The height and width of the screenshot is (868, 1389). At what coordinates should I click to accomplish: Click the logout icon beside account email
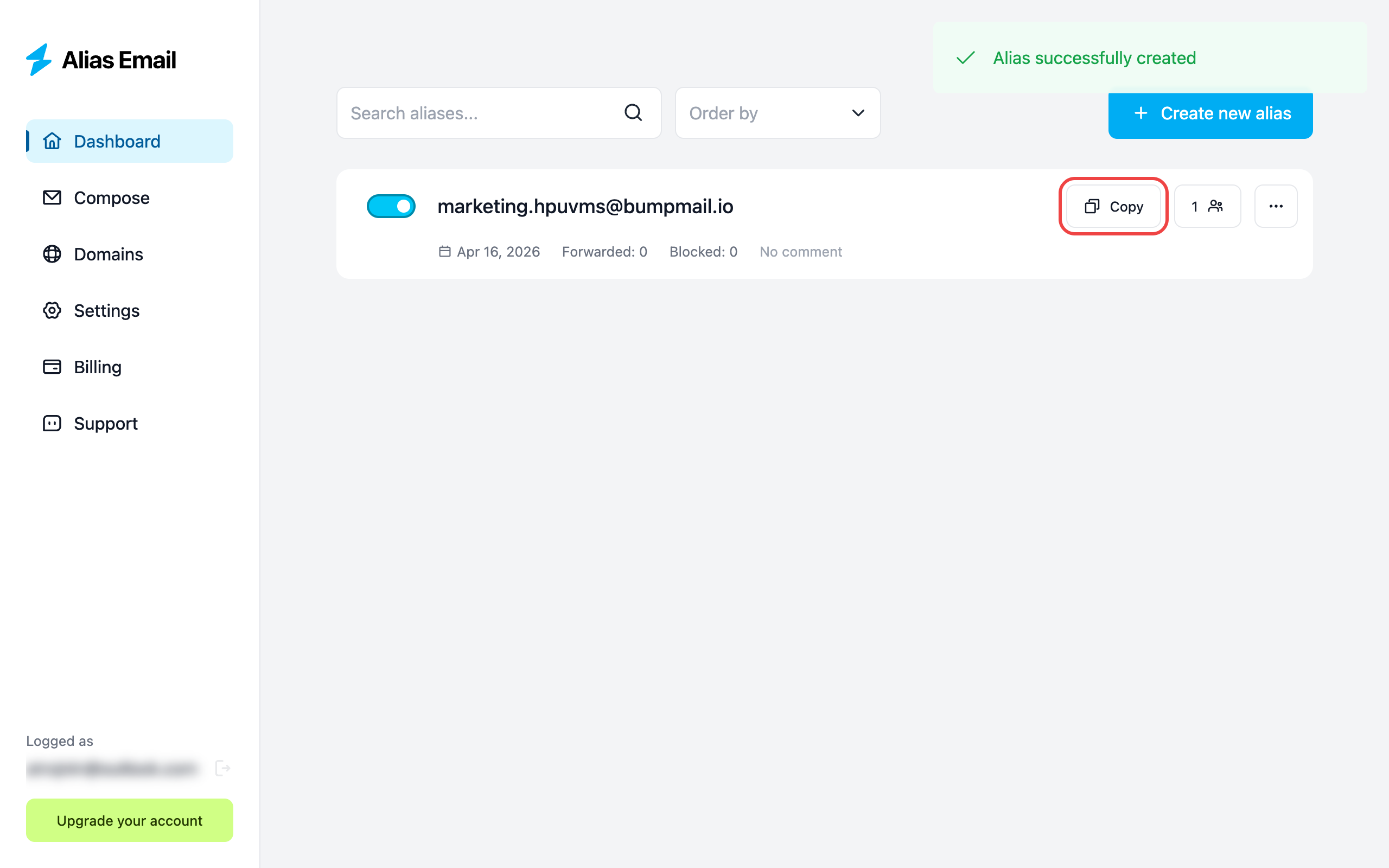pyautogui.click(x=222, y=768)
